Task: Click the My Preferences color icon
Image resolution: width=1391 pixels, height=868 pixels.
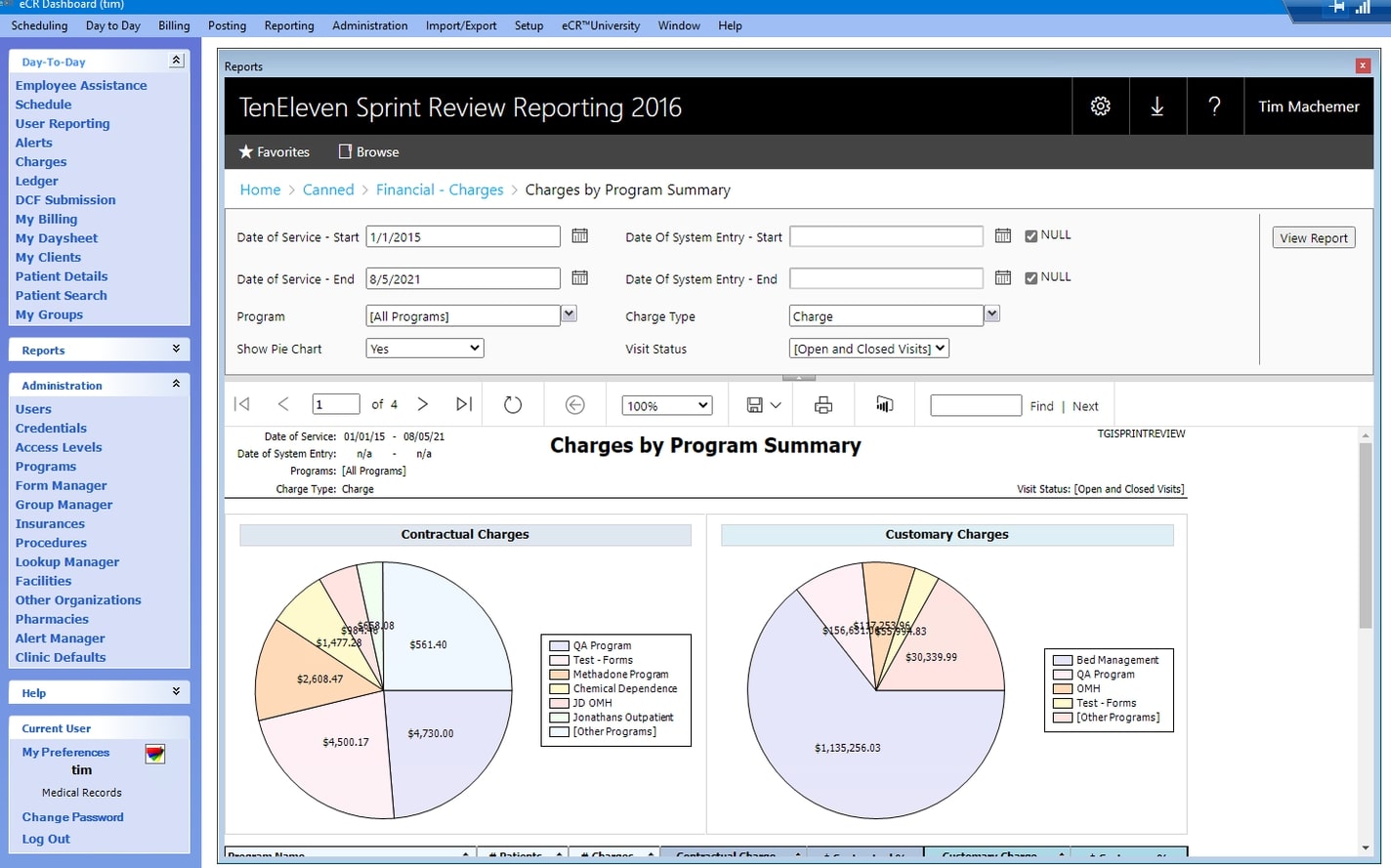Action: (155, 754)
